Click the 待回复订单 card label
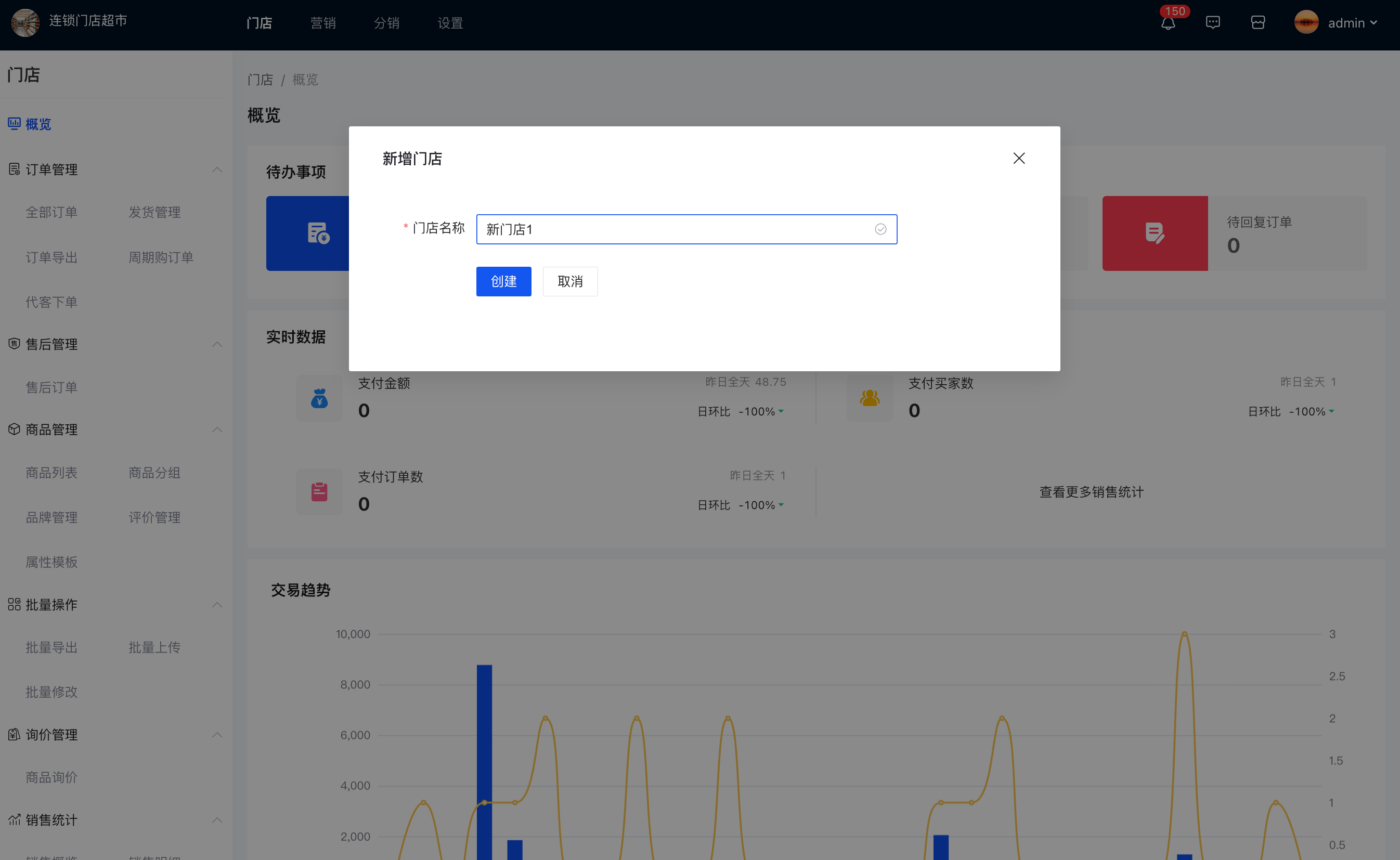The width and height of the screenshot is (1400, 860). [x=1259, y=222]
